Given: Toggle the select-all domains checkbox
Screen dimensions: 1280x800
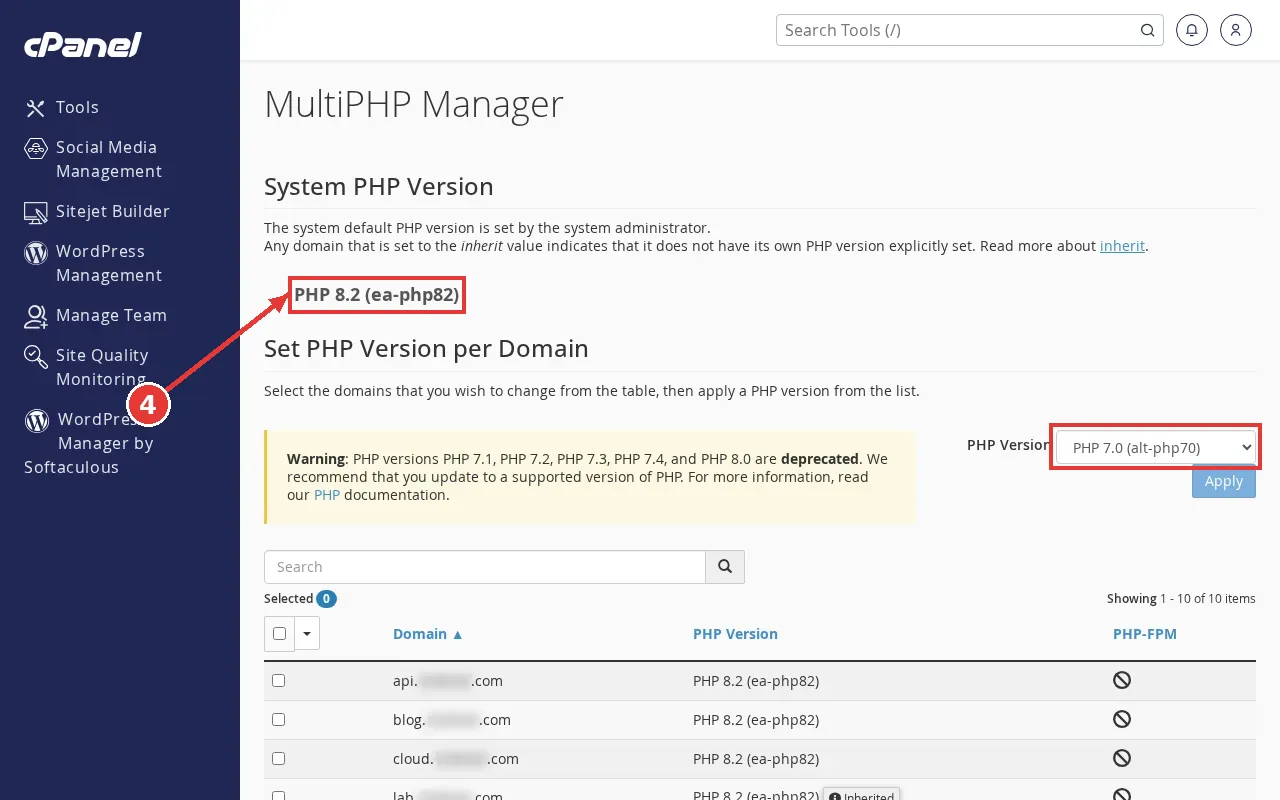Looking at the screenshot, I should 279,633.
